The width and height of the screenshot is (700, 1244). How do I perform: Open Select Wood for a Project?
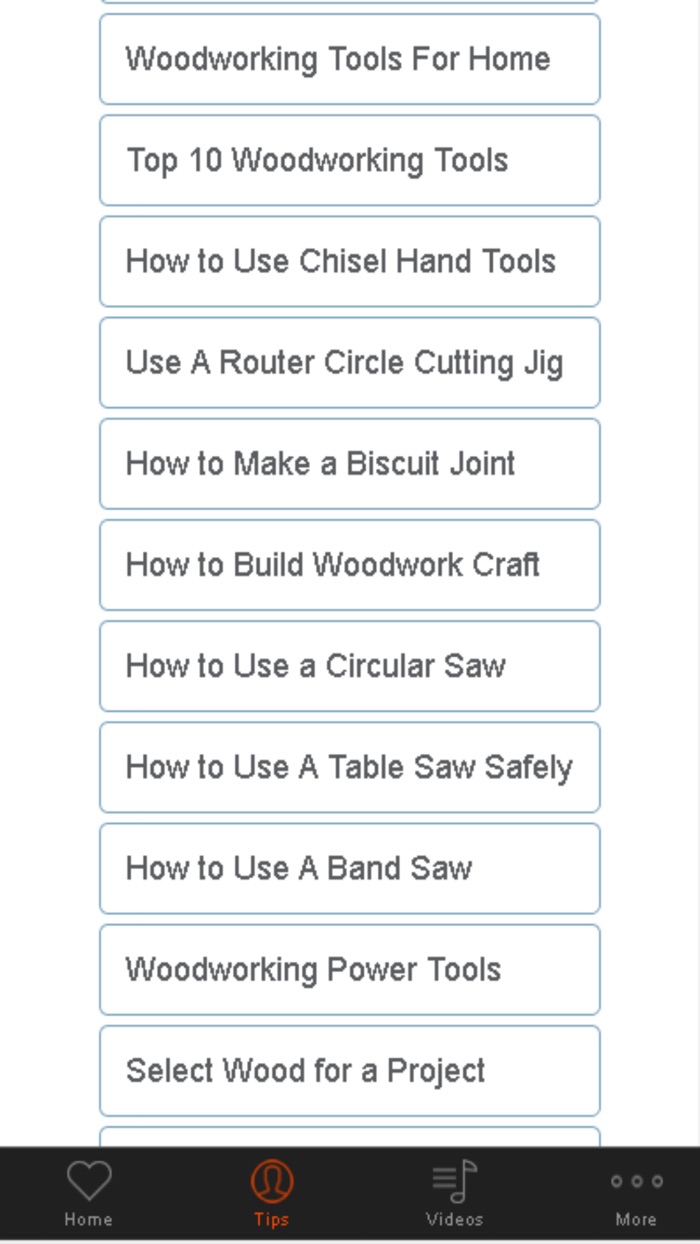coord(350,1070)
